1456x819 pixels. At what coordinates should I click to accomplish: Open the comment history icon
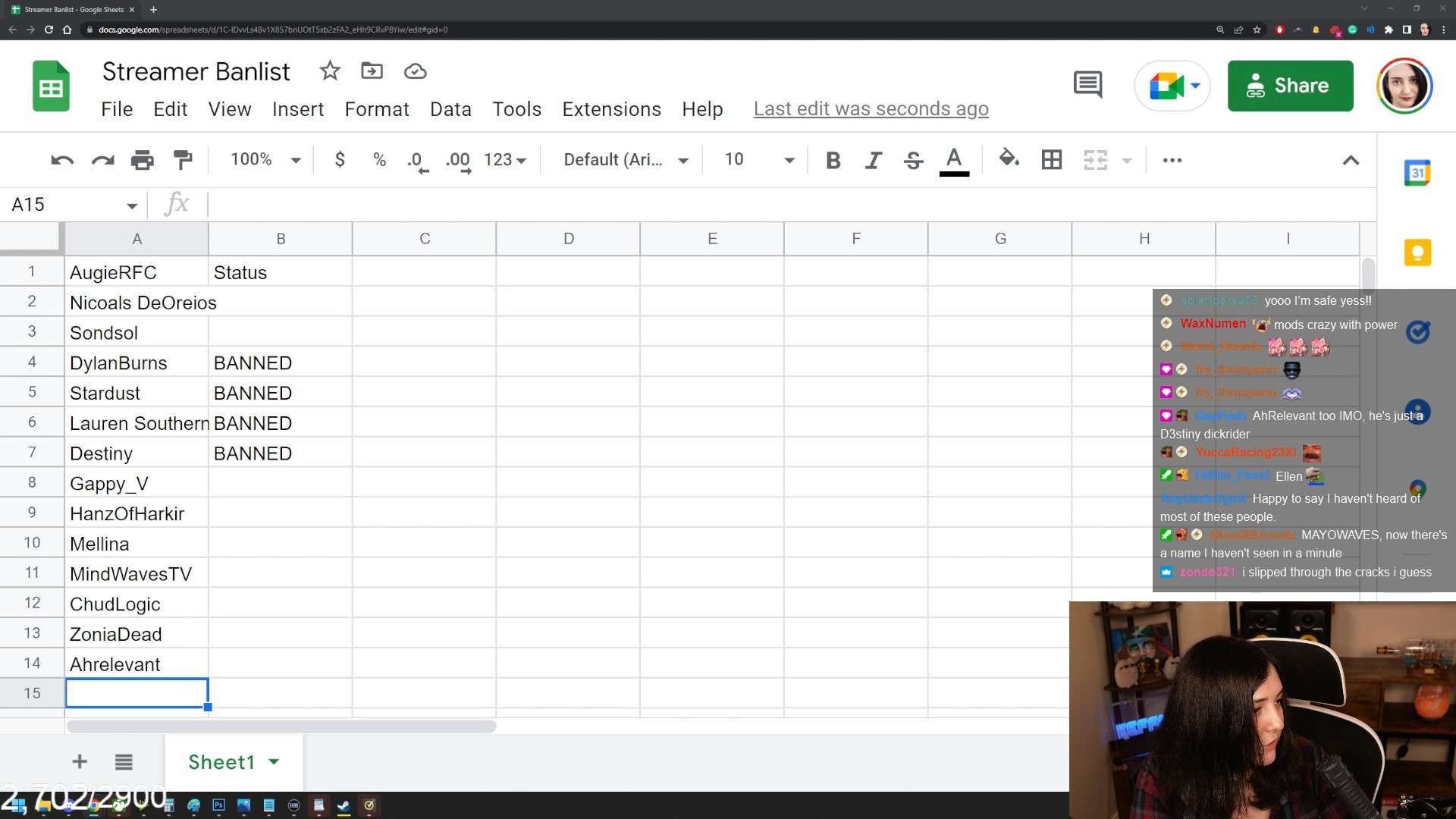click(x=1088, y=84)
